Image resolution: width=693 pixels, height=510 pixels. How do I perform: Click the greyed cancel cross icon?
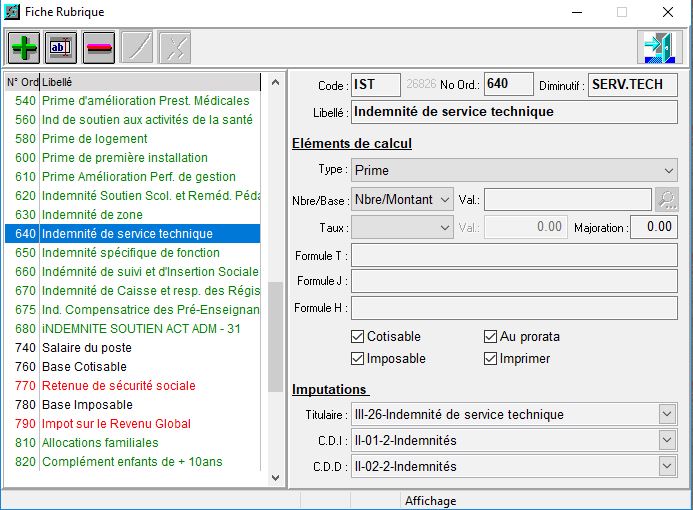pyautogui.click(x=175, y=47)
